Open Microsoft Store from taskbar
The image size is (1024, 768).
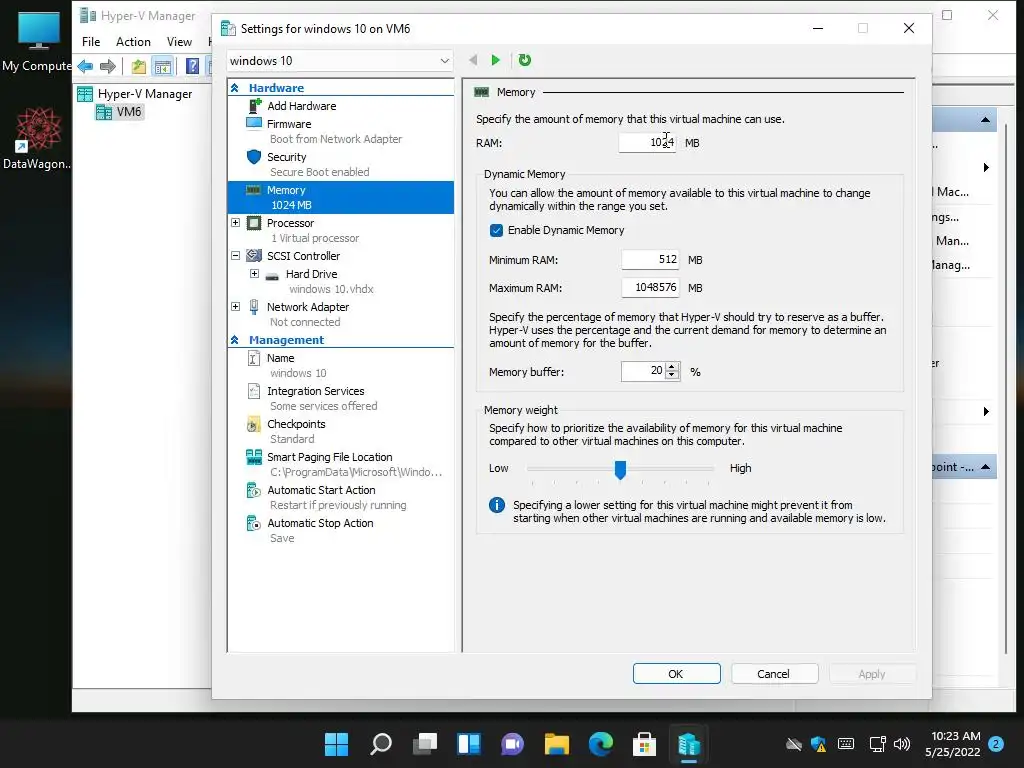pyautogui.click(x=645, y=744)
